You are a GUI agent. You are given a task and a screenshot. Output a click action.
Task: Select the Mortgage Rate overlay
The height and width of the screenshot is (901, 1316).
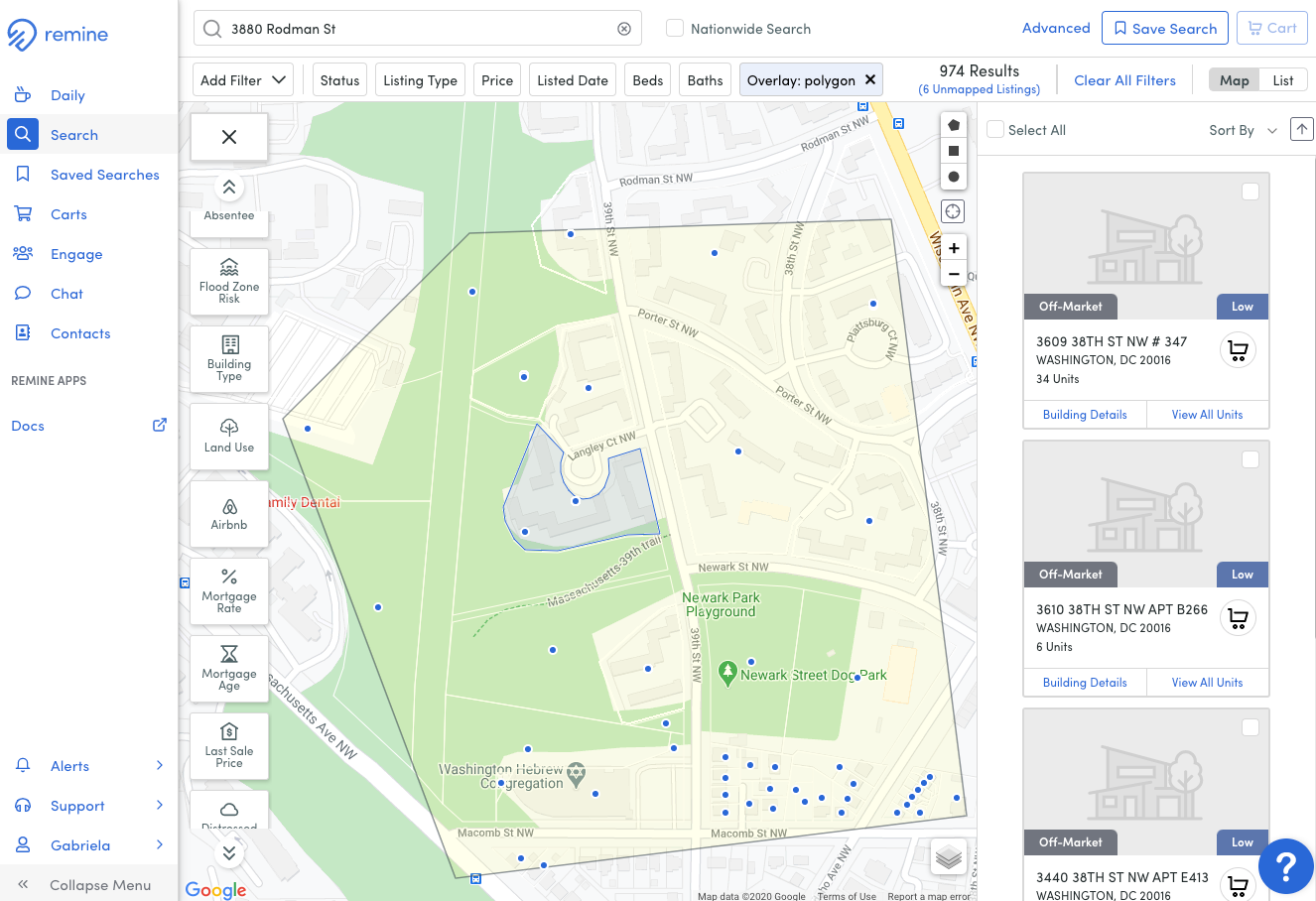229,590
